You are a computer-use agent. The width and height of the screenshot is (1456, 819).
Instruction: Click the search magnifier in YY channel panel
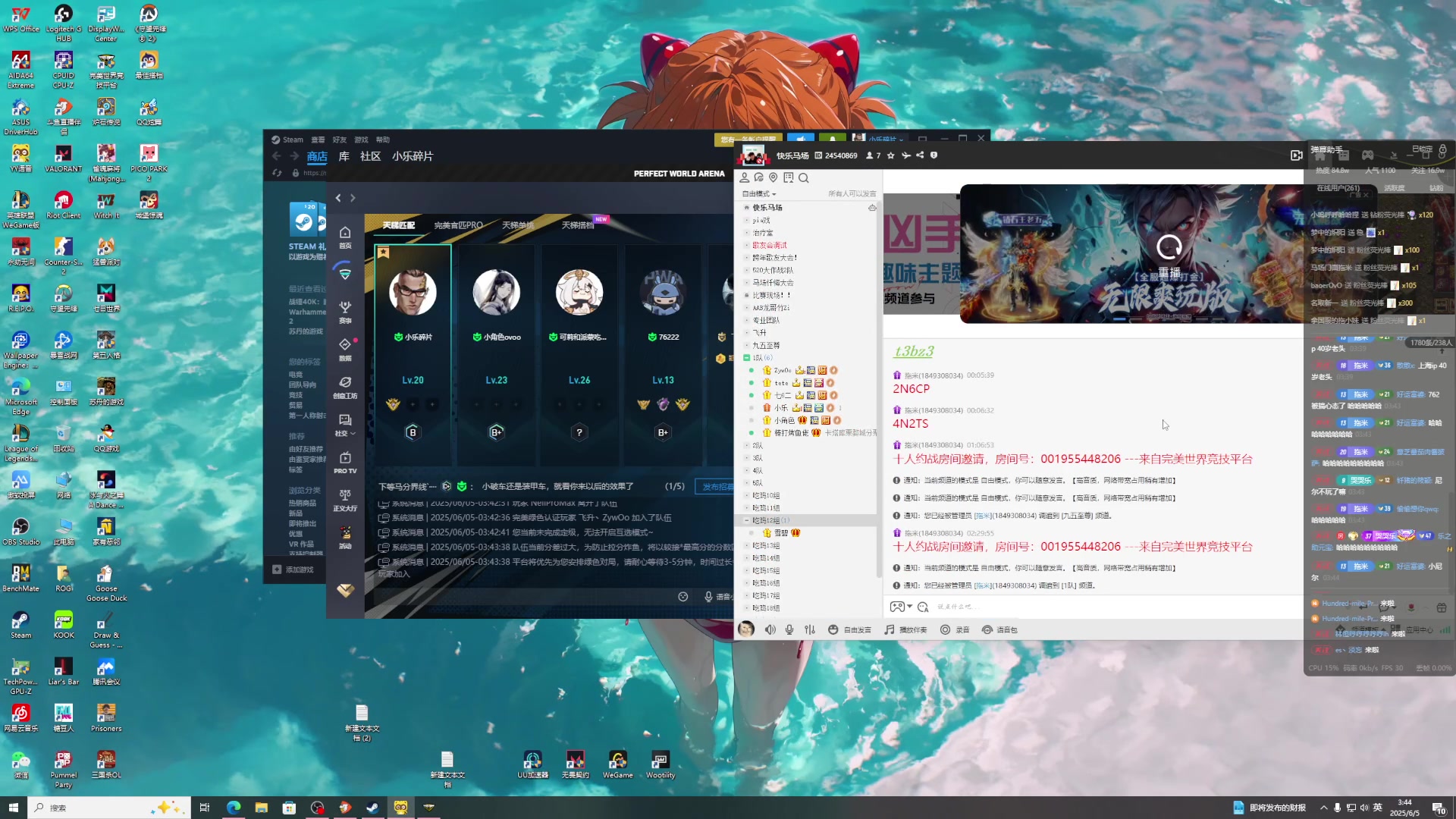(x=804, y=178)
